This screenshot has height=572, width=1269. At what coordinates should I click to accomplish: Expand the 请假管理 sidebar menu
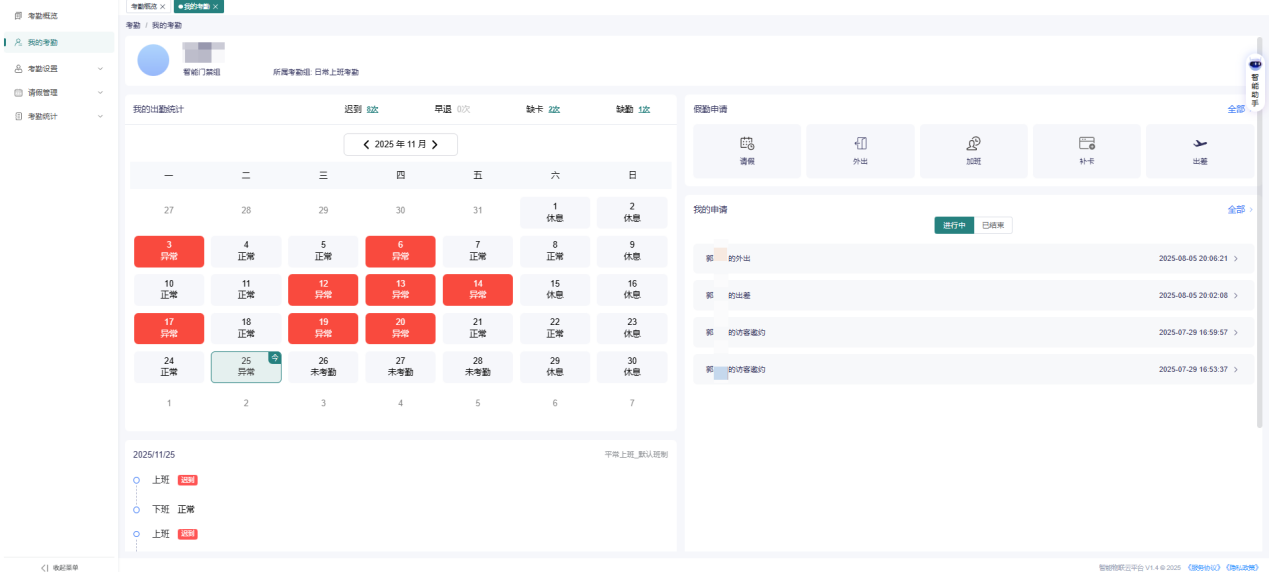click(58, 92)
